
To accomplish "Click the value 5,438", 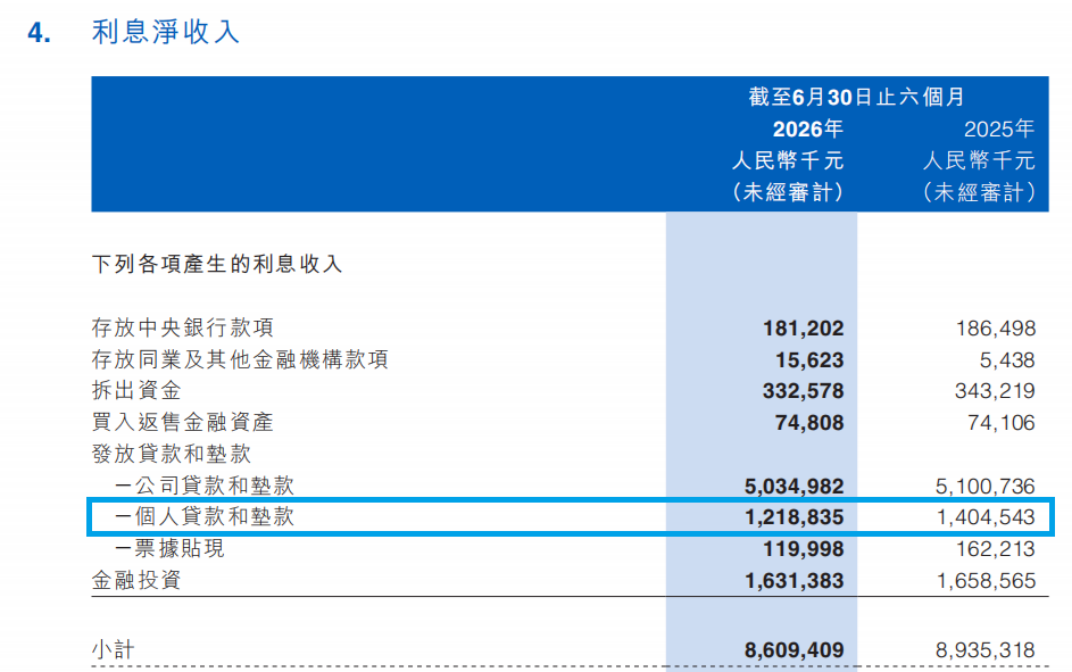I will click(x=1006, y=360).
